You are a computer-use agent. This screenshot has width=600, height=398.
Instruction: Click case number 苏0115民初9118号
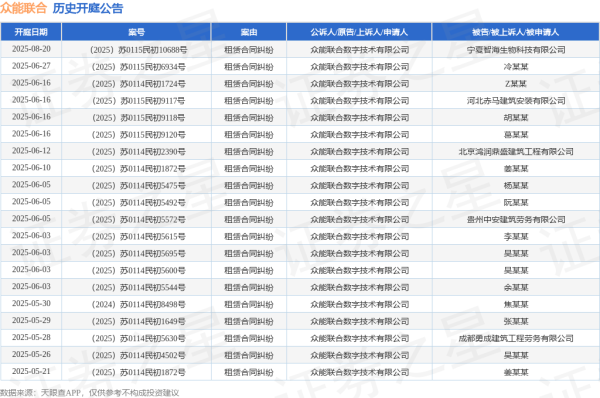[139, 118]
